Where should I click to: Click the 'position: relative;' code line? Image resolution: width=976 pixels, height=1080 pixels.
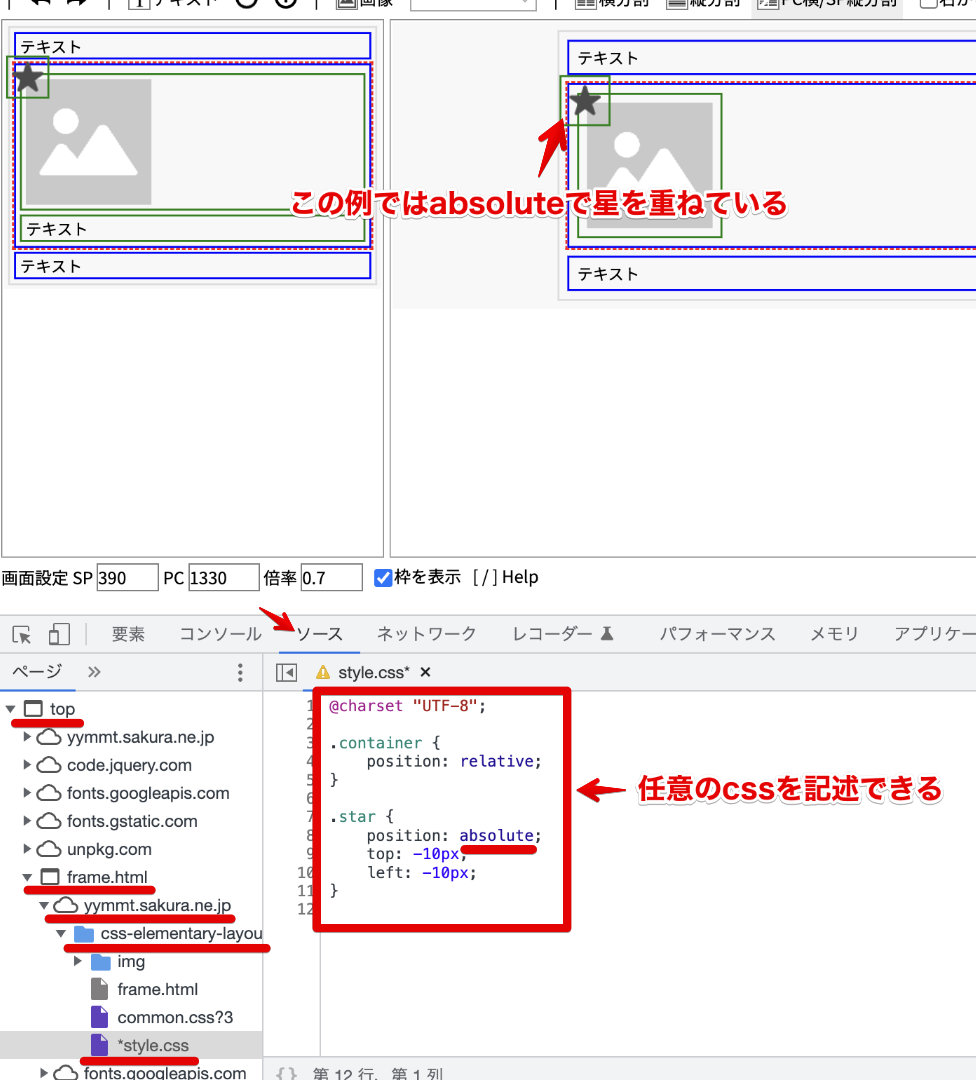click(454, 761)
